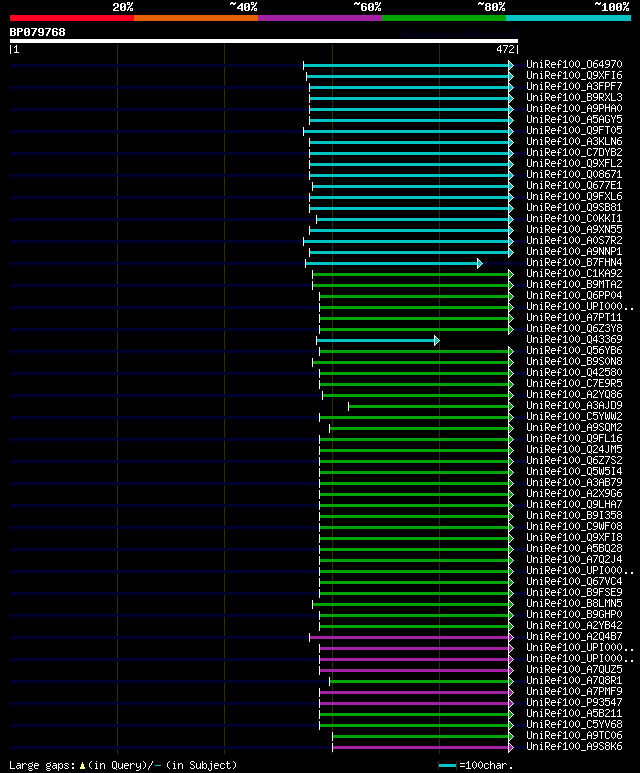The width and height of the screenshot is (640, 773).
Task: Select hit UniRef100_A9PHA0
Action: pos(574,108)
